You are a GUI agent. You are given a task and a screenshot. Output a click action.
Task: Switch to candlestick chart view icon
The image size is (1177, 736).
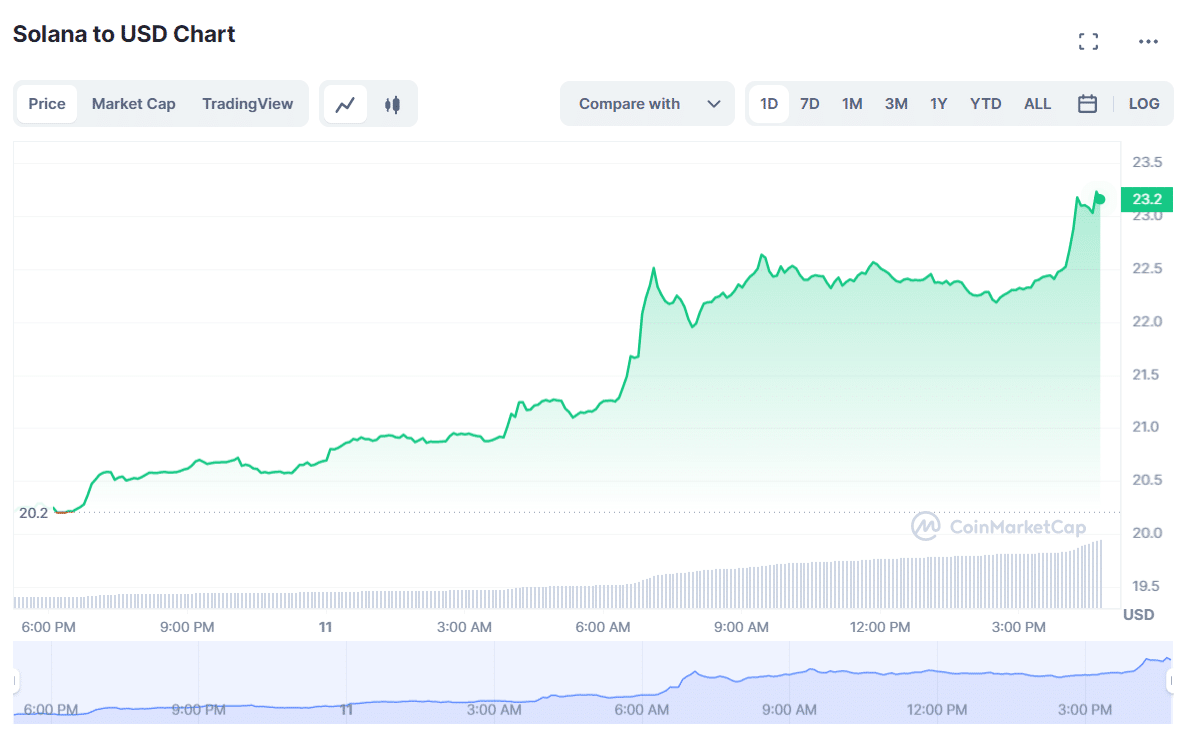click(x=392, y=104)
